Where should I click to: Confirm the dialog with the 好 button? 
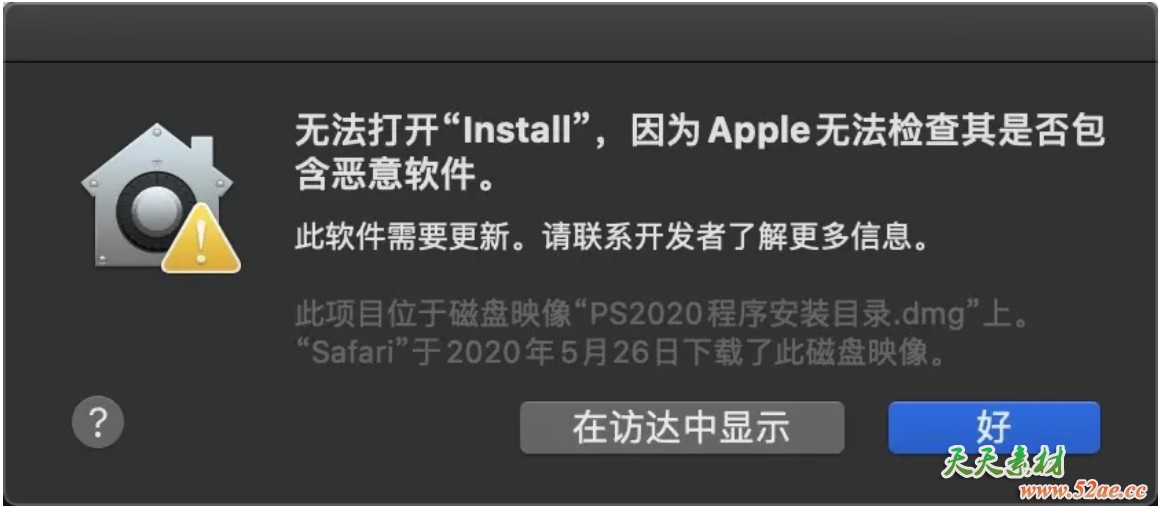(994, 427)
